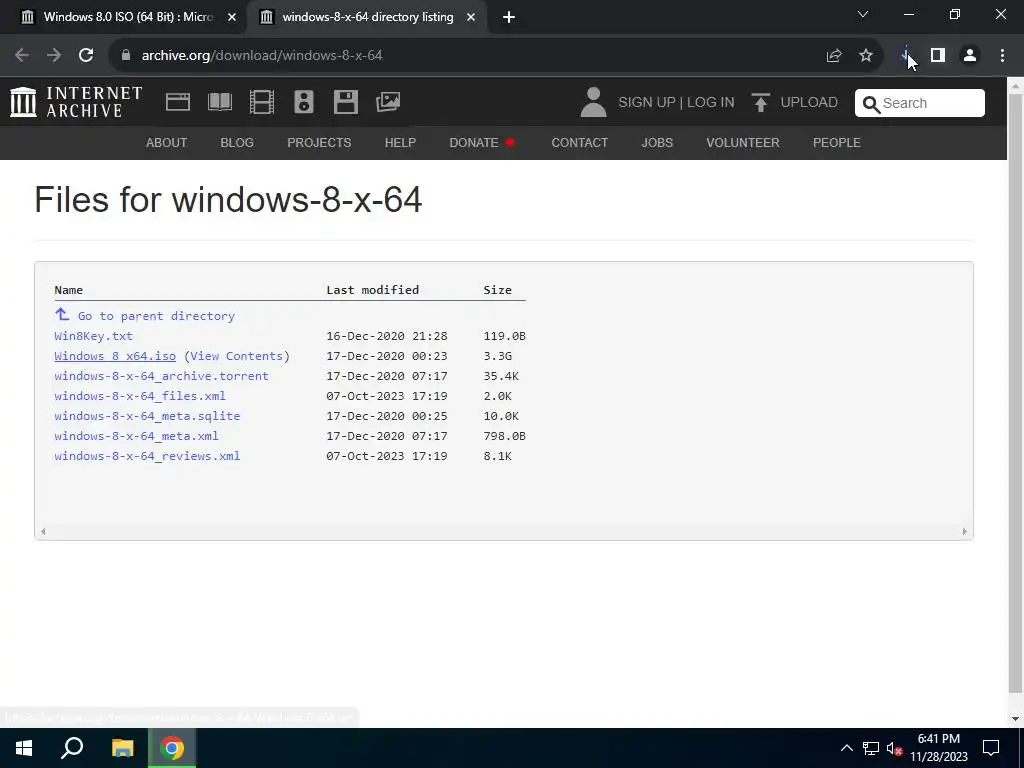Download windows-8-x-64_archive.torrent
The height and width of the screenshot is (768, 1024).
pyautogui.click(x=161, y=376)
